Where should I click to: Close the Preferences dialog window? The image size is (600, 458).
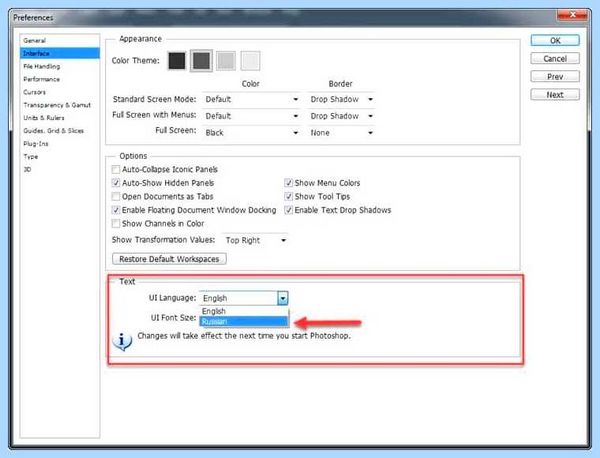572,15
